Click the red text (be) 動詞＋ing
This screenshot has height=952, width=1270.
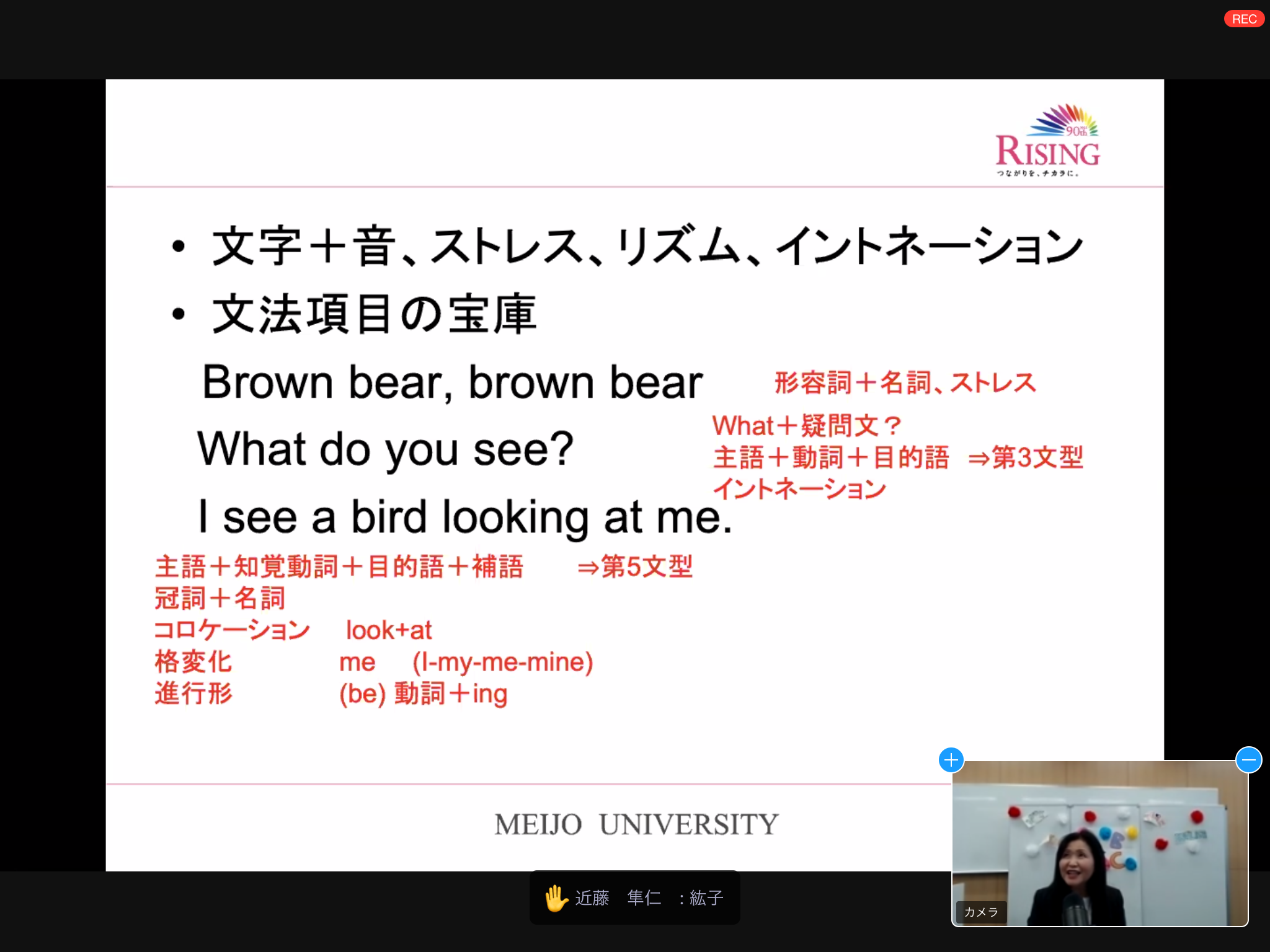click(424, 694)
